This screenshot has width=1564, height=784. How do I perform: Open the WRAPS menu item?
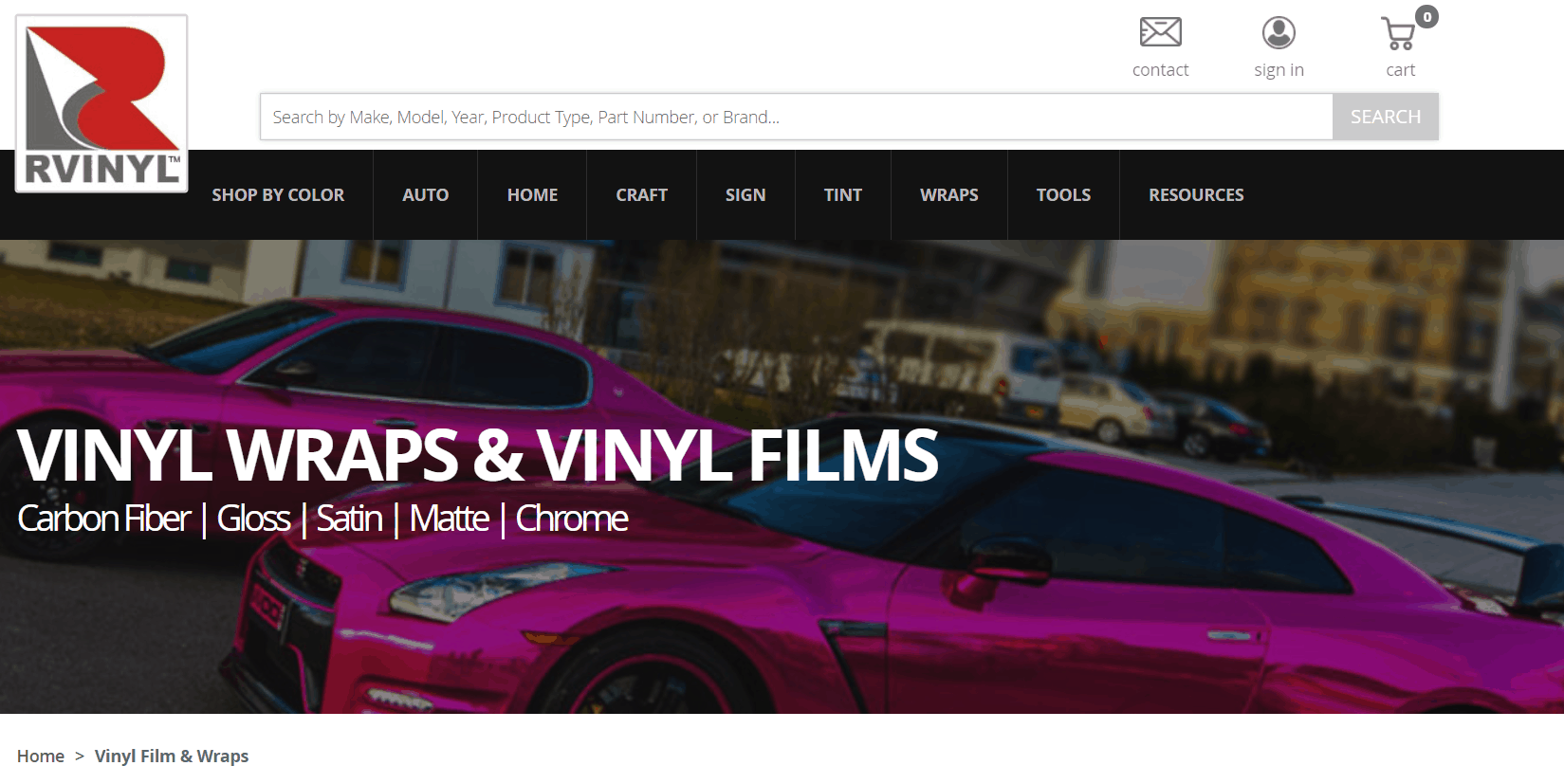point(948,194)
